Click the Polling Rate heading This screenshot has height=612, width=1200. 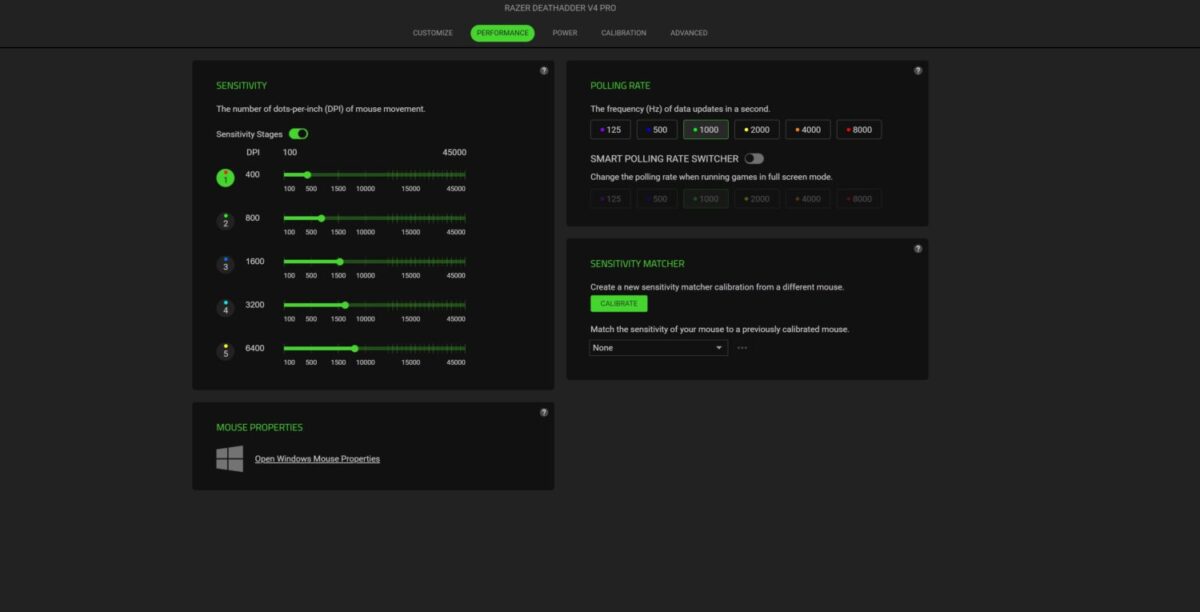coord(620,86)
